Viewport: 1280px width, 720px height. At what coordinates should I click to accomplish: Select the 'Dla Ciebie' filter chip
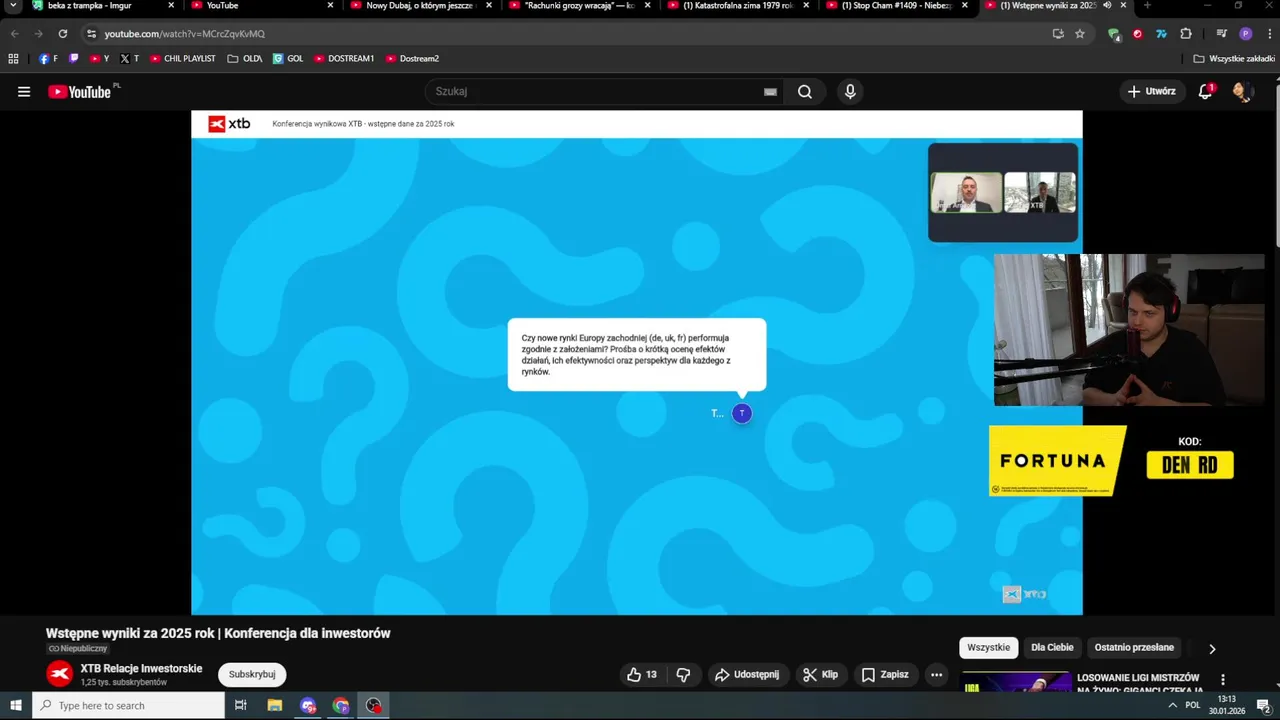1052,648
